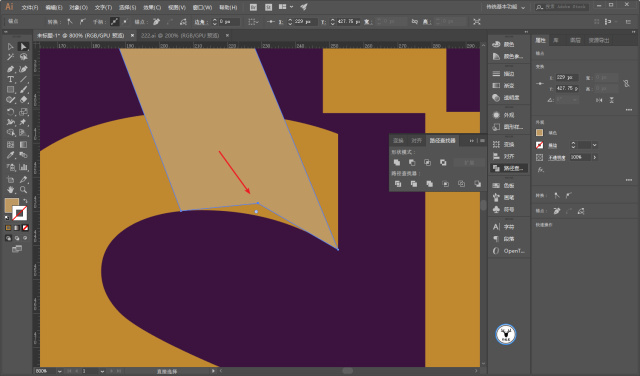Switch to the 222.ai document tab
This screenshot has width=640, height=376.
(x=180, y=36)
